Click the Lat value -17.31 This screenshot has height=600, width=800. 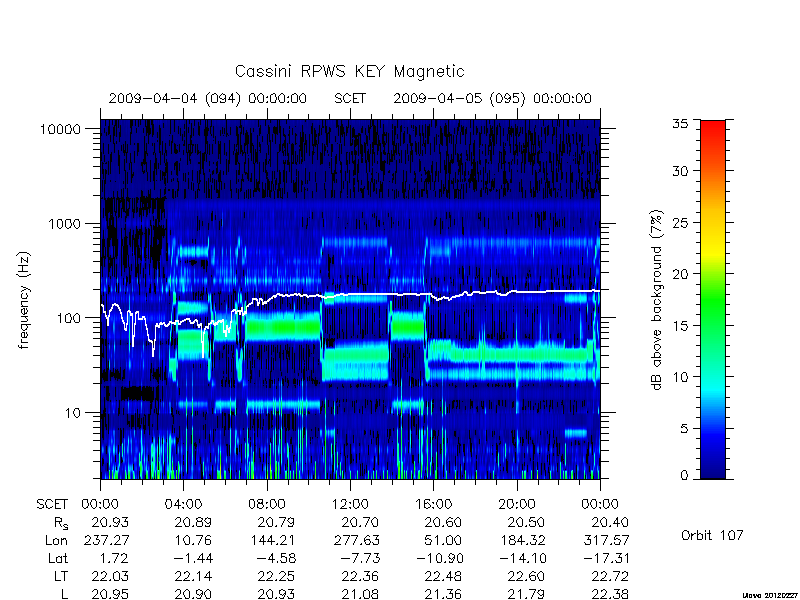pyautogui.click(x=607, y=558)
